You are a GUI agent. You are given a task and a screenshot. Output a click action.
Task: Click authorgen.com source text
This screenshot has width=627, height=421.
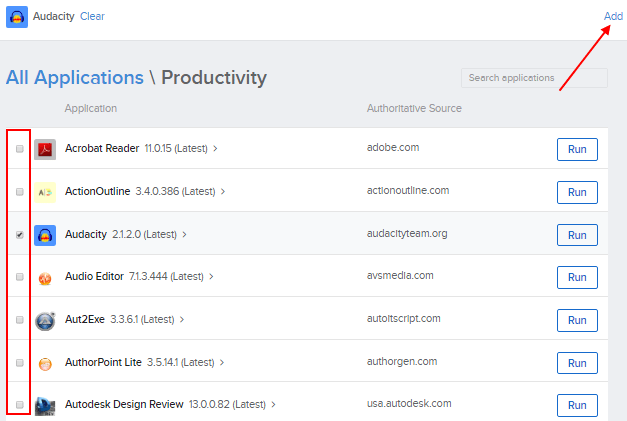pos(402,361)
